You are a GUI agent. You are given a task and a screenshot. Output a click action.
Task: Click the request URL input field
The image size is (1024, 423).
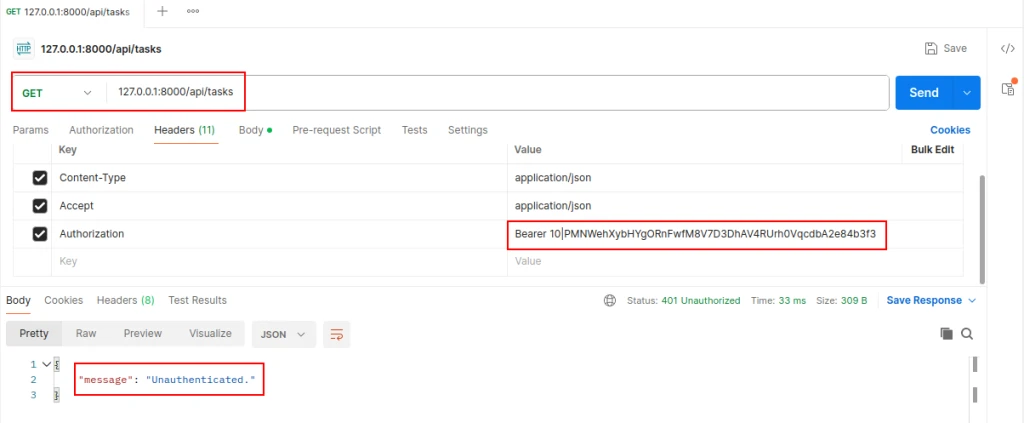pos(500,93)
